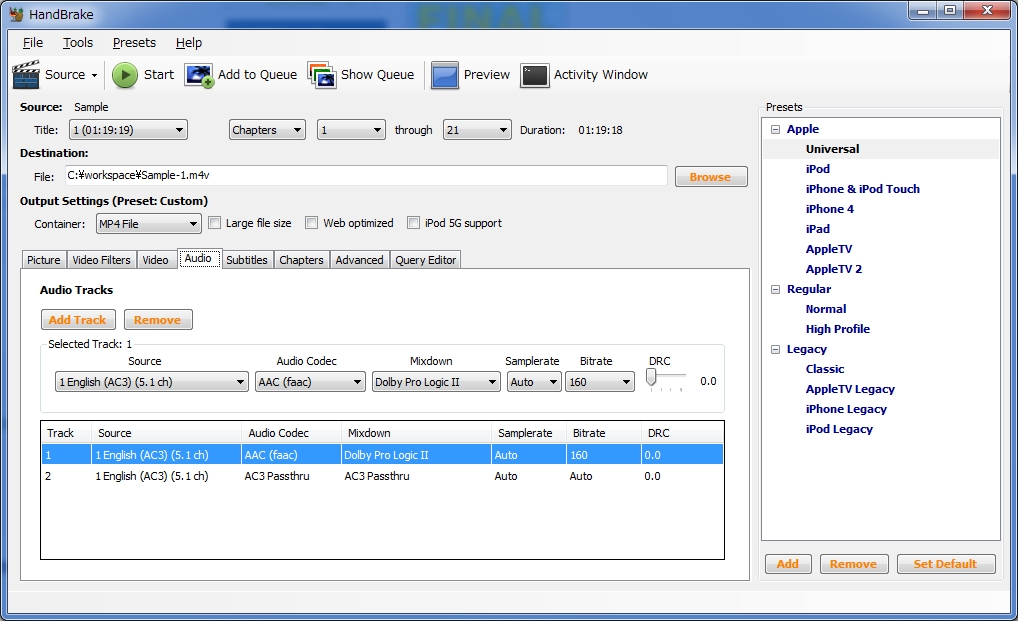Switch to the Video Filters tab
1018x621 pixels.
(101, 260)
